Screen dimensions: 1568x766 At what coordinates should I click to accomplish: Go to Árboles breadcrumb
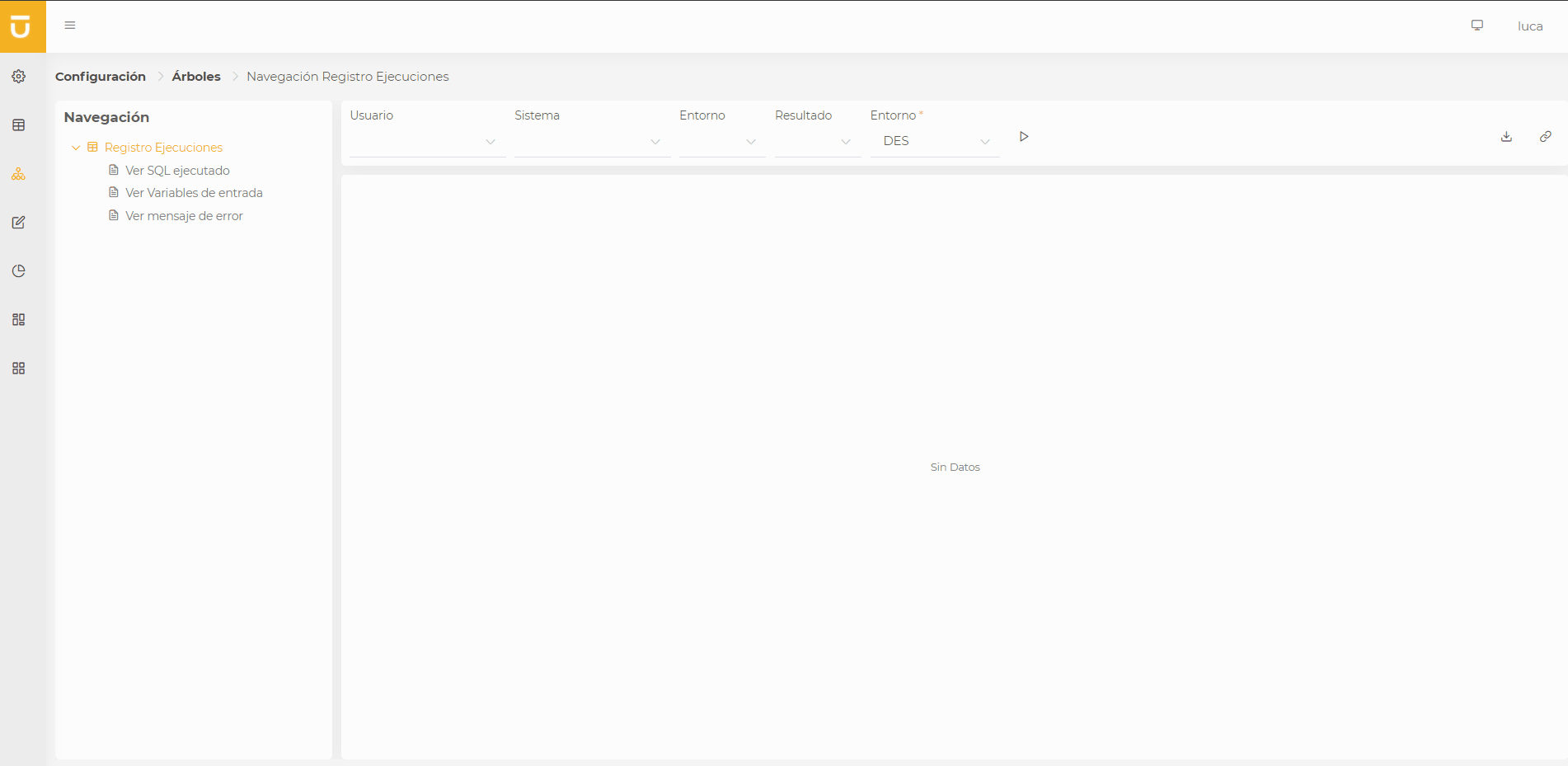tap(196, 77)
